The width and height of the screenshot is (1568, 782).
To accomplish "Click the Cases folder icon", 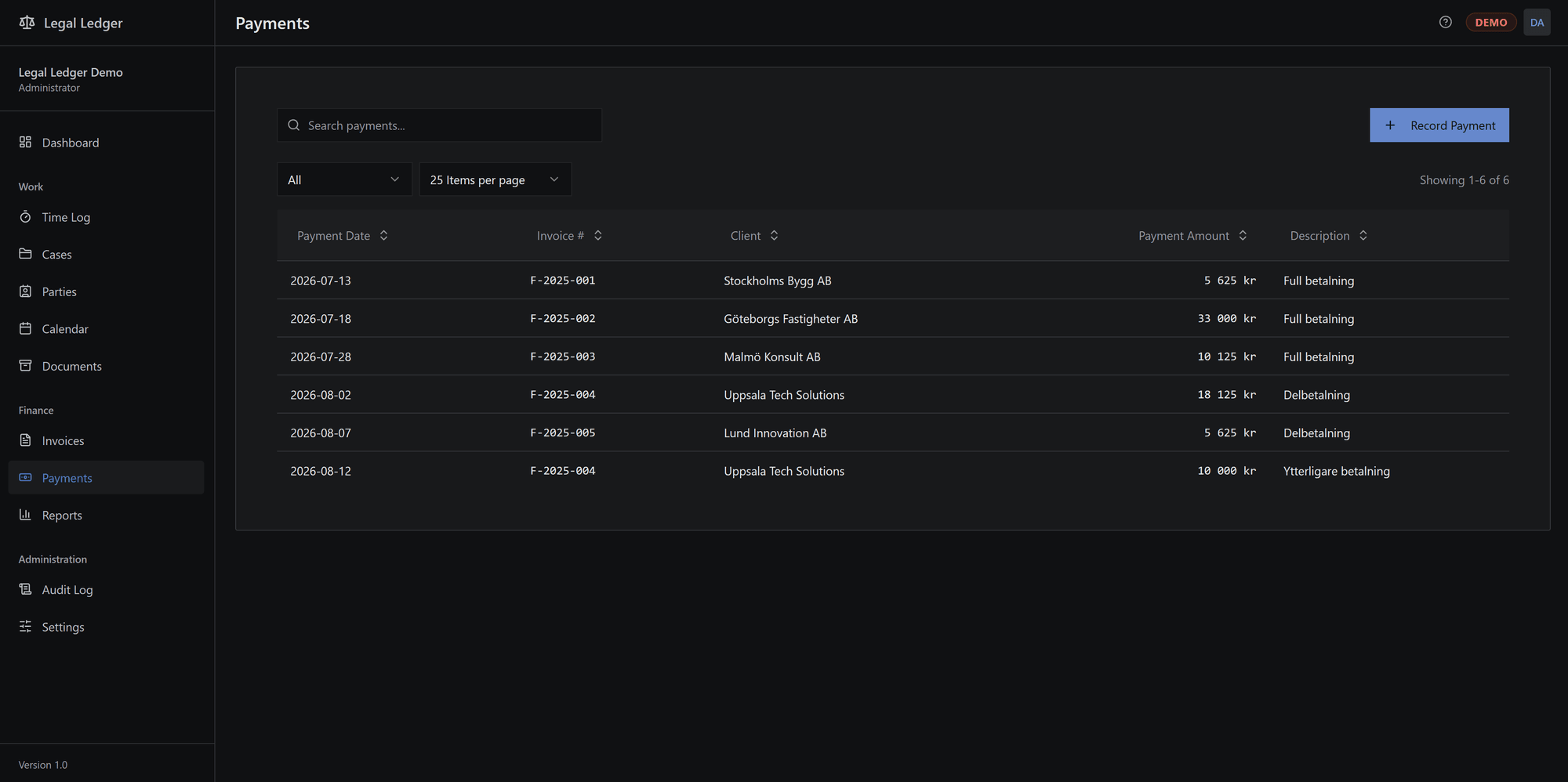I will (25, 254).
